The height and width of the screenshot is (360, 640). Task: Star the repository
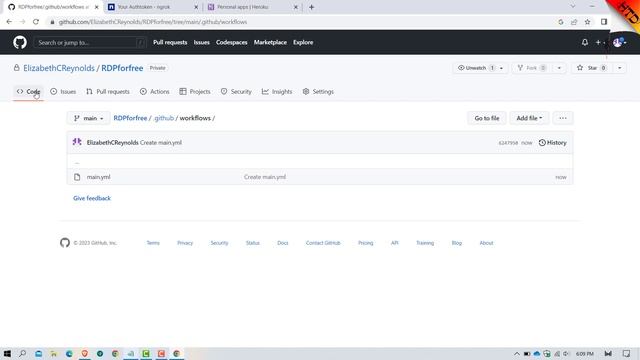click(x=591, y=68)
